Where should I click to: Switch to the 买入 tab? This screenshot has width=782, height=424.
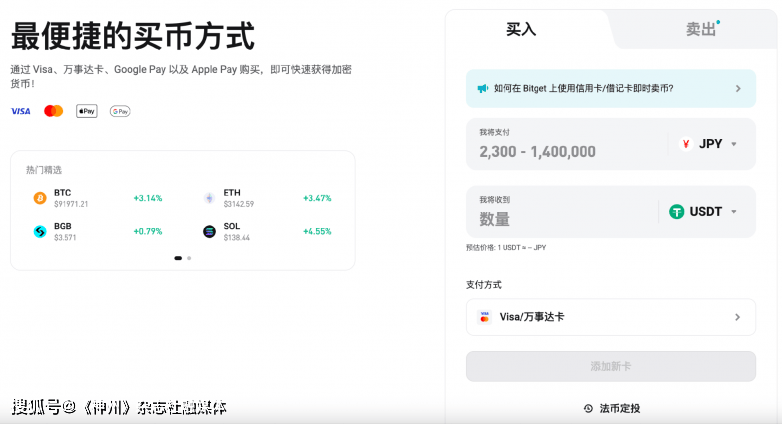[x=521, y=29]
